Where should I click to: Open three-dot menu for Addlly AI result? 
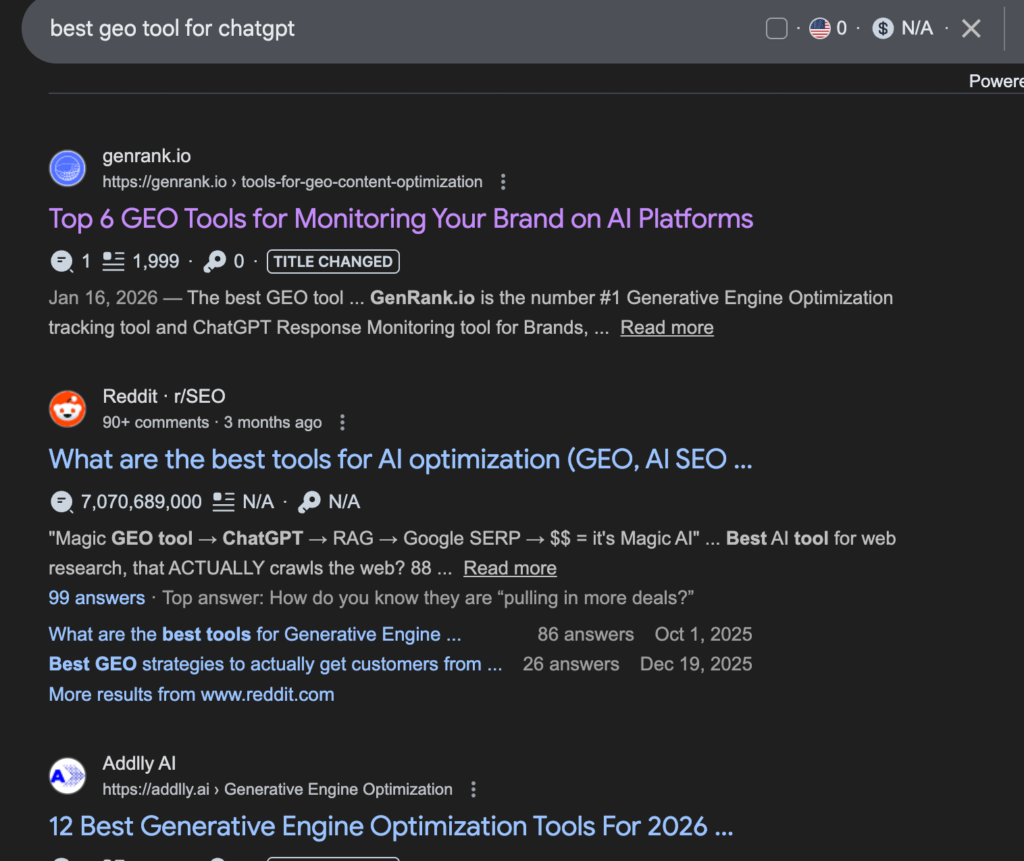473,790
